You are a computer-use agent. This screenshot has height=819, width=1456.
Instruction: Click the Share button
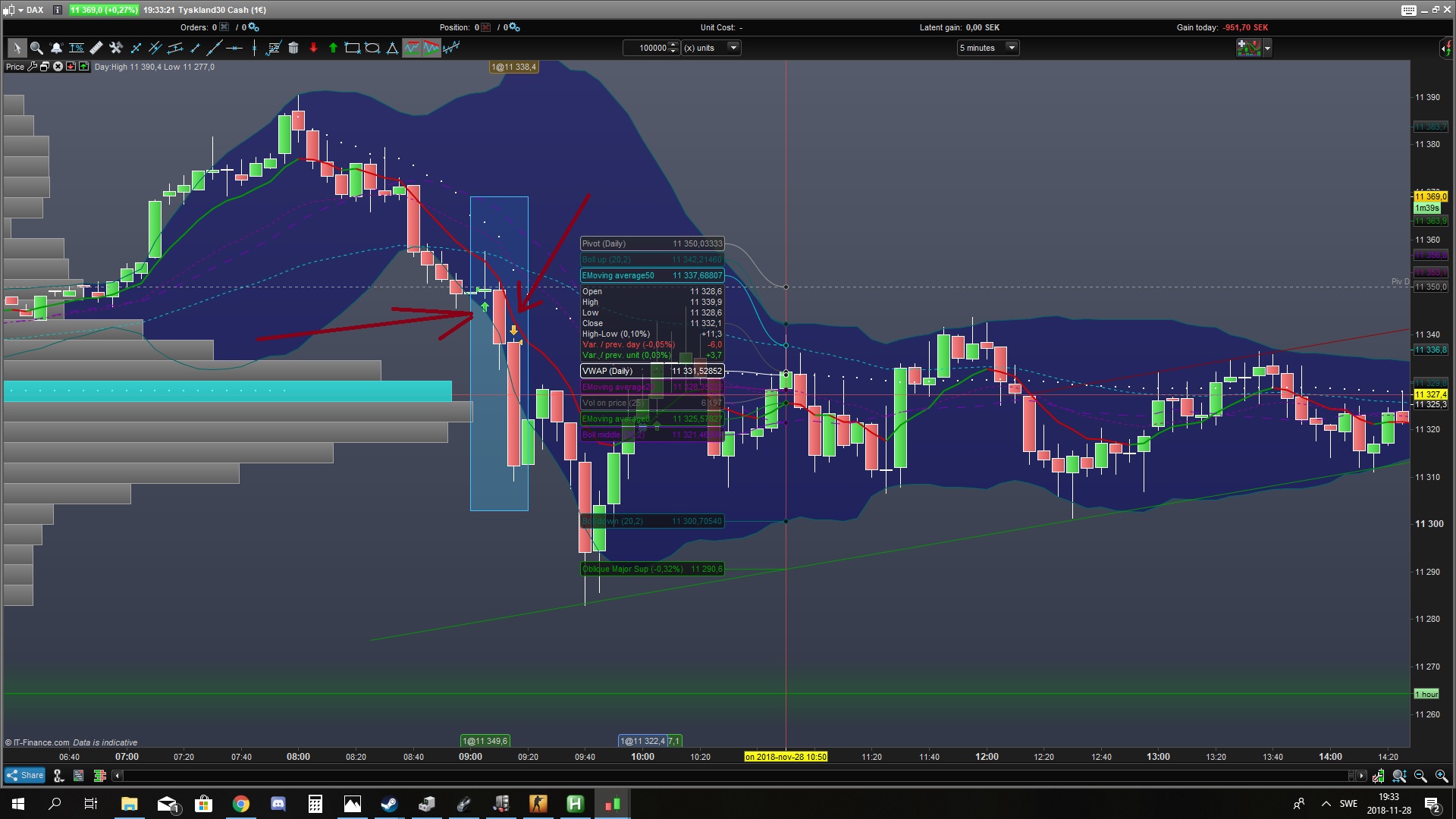pos(25,775)
